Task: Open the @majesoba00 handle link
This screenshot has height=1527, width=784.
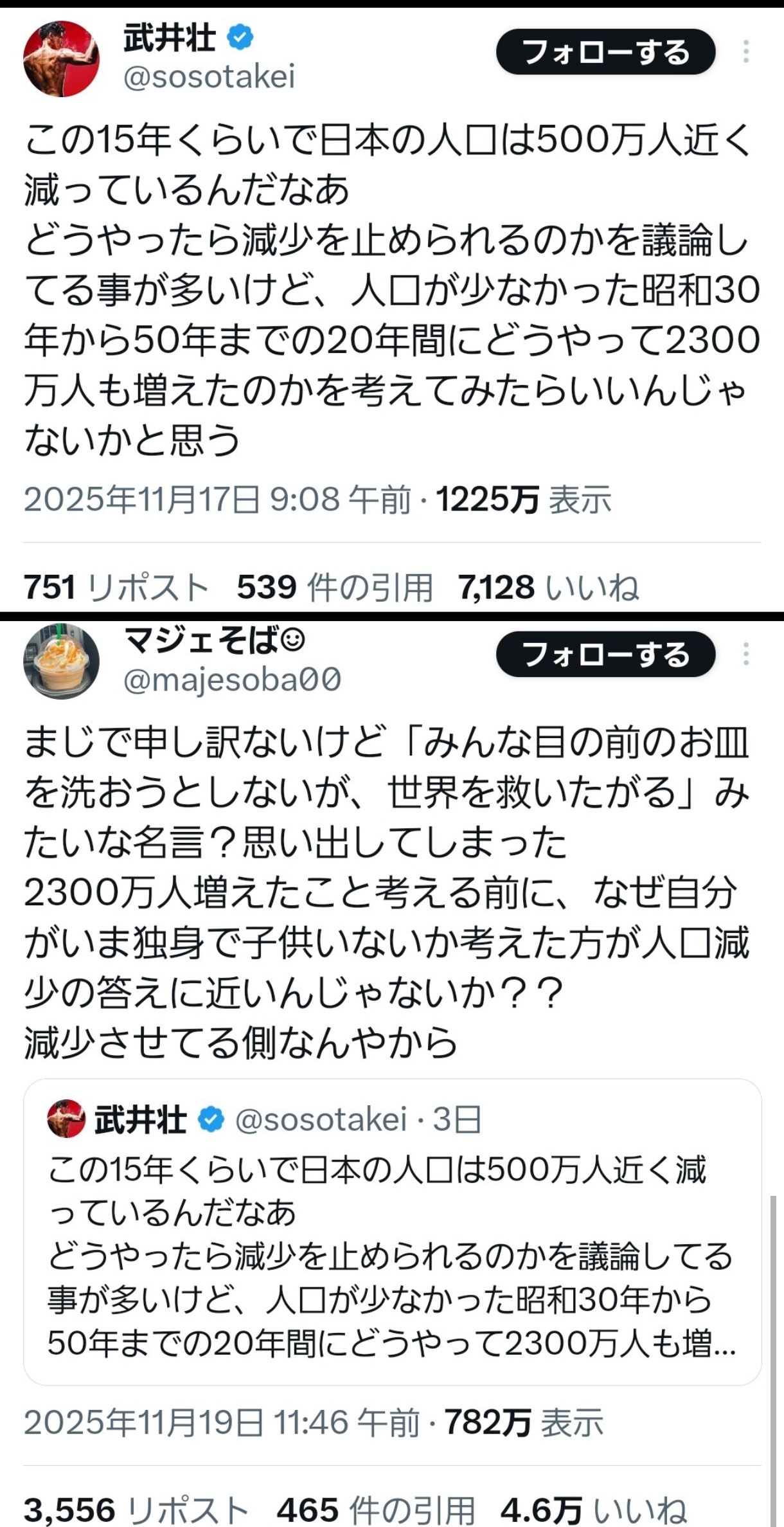Action: pos(232,680)
